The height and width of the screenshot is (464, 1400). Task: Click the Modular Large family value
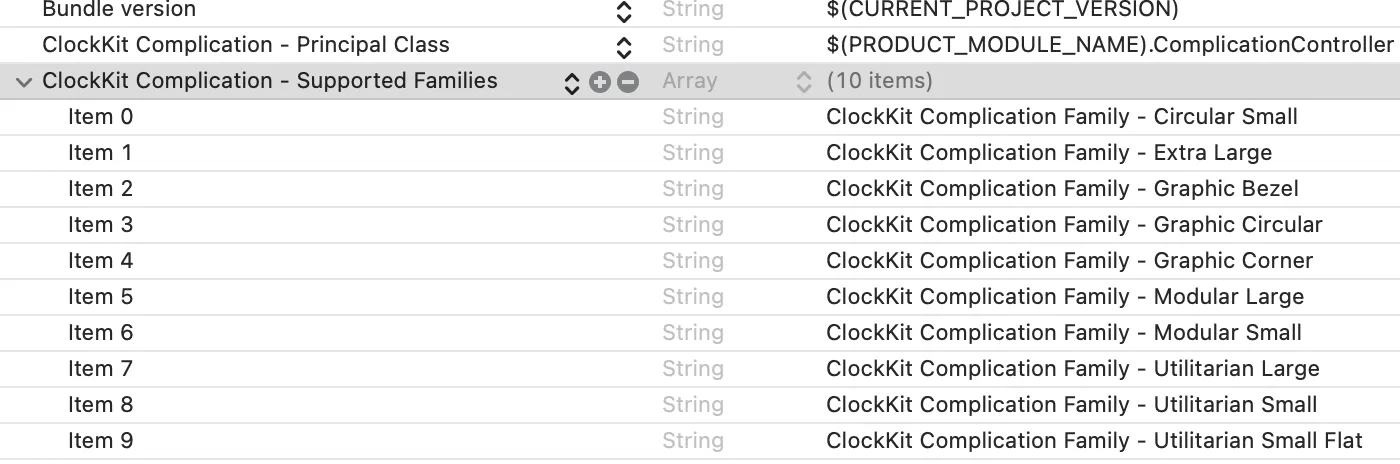coord(1064,297)
